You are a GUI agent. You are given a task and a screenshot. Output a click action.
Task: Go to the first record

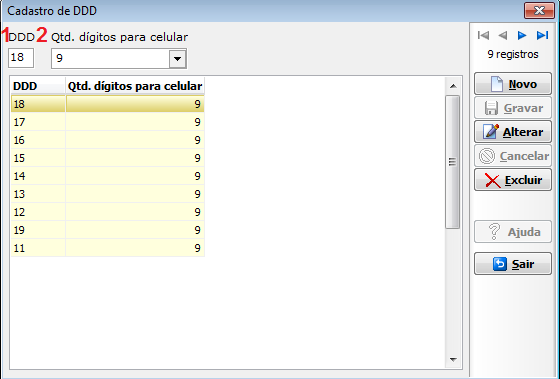pyautogui.click(x=483, y=35)
